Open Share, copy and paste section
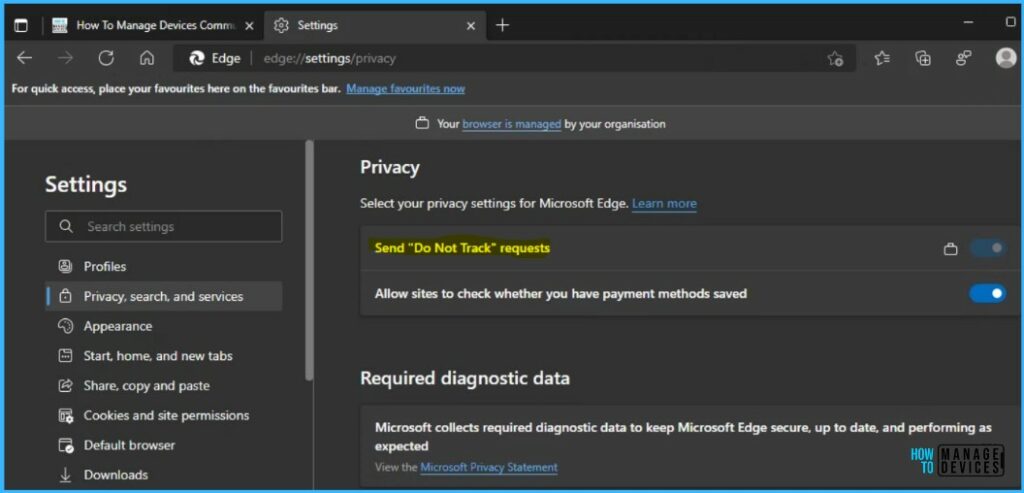This screenshot has height=493, width=1024. pos(163,386)
